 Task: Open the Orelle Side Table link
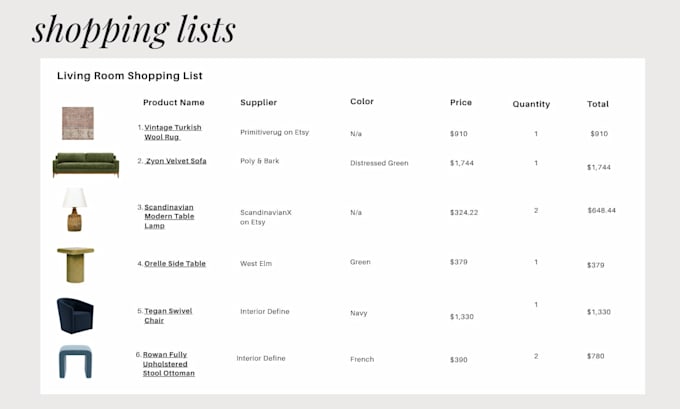175,264
